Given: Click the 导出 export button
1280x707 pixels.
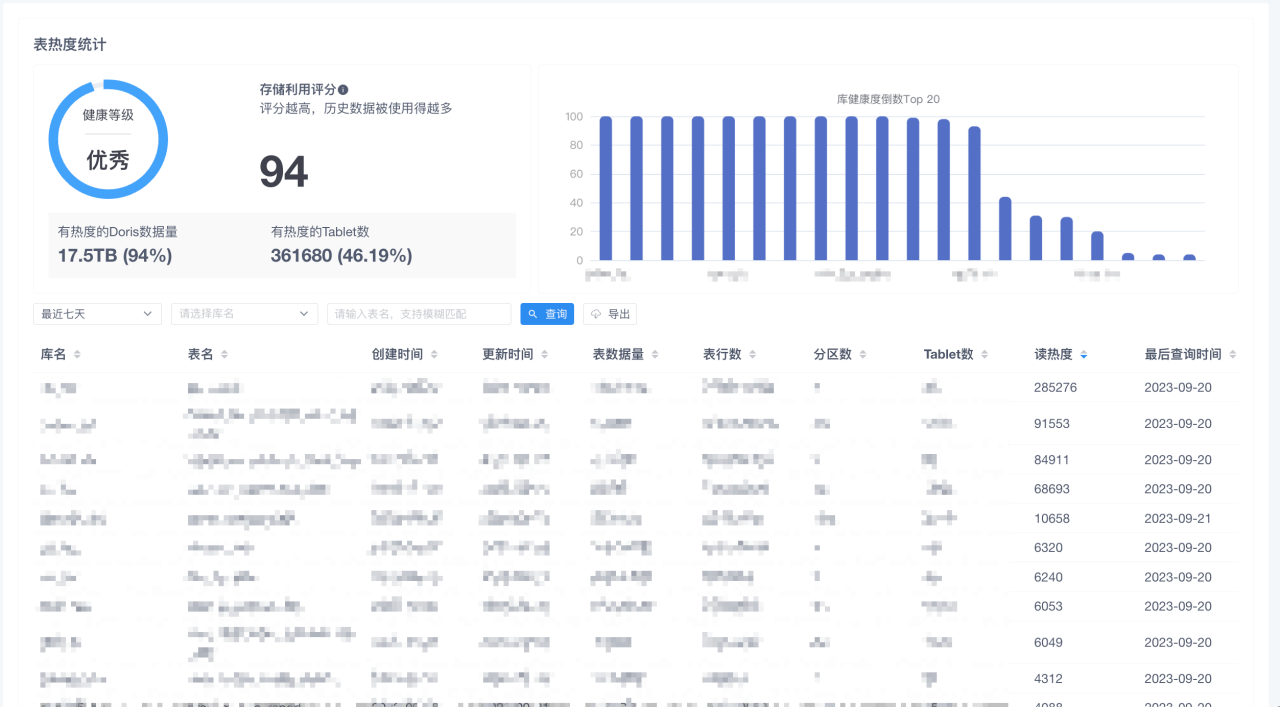Looking at the screenshot, I should pyautogui.click(x=610, y=314).
